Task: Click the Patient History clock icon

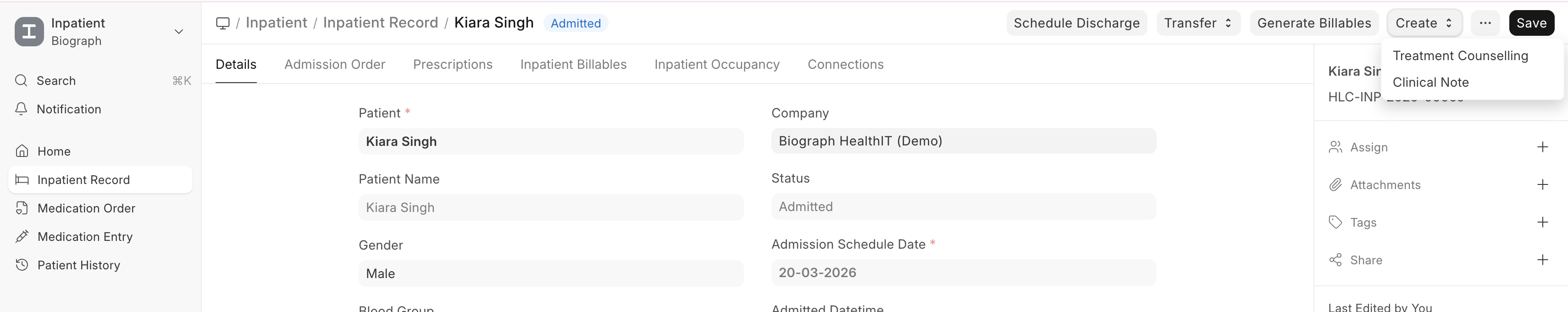Action: click(22, 265)
